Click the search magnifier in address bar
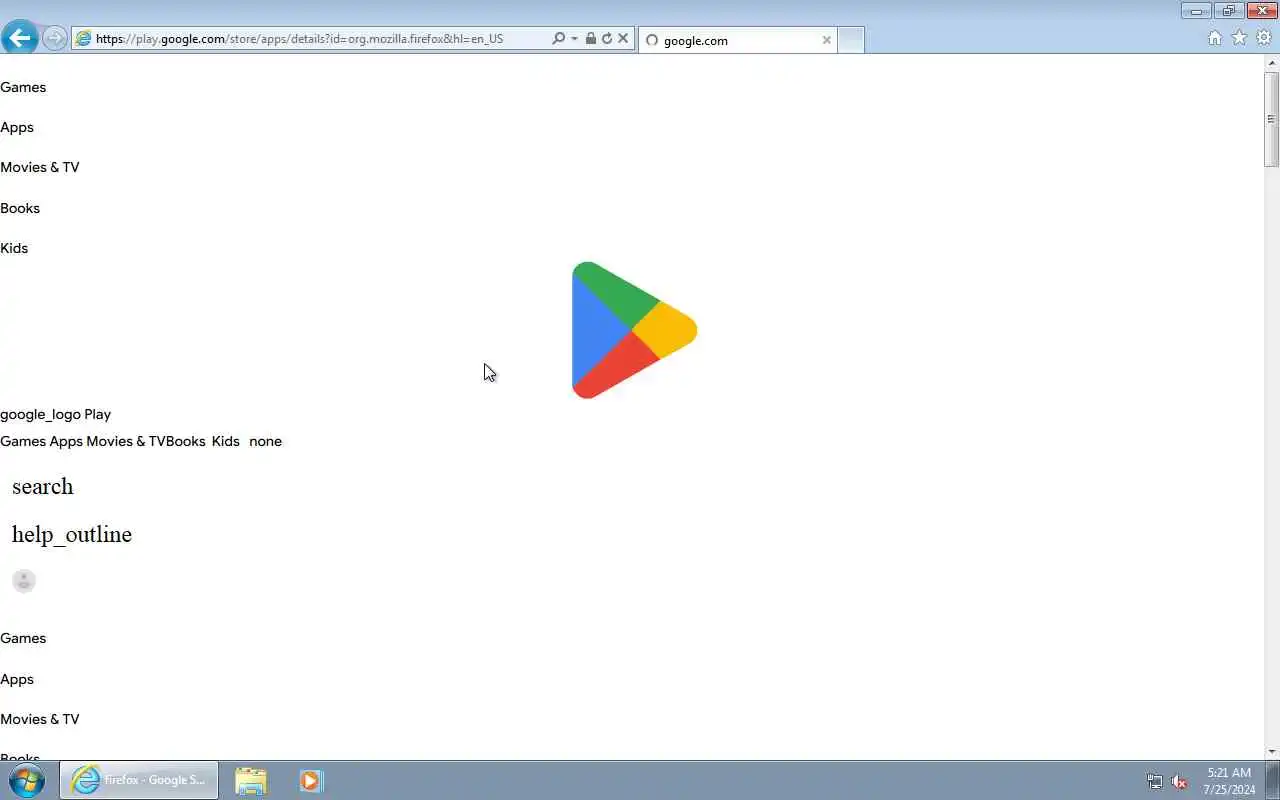 559,38
